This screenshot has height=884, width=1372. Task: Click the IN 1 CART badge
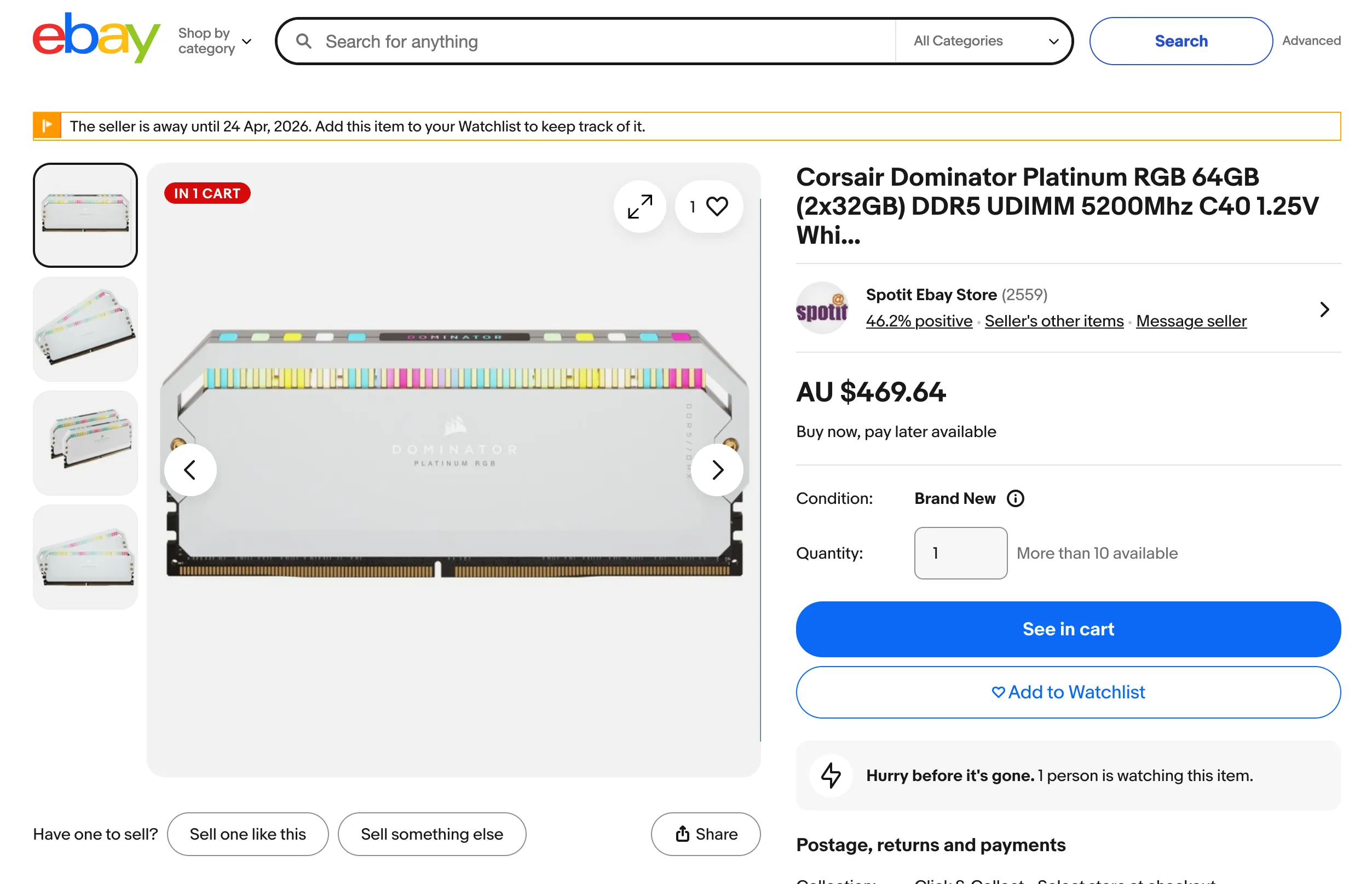coord(206,193)
